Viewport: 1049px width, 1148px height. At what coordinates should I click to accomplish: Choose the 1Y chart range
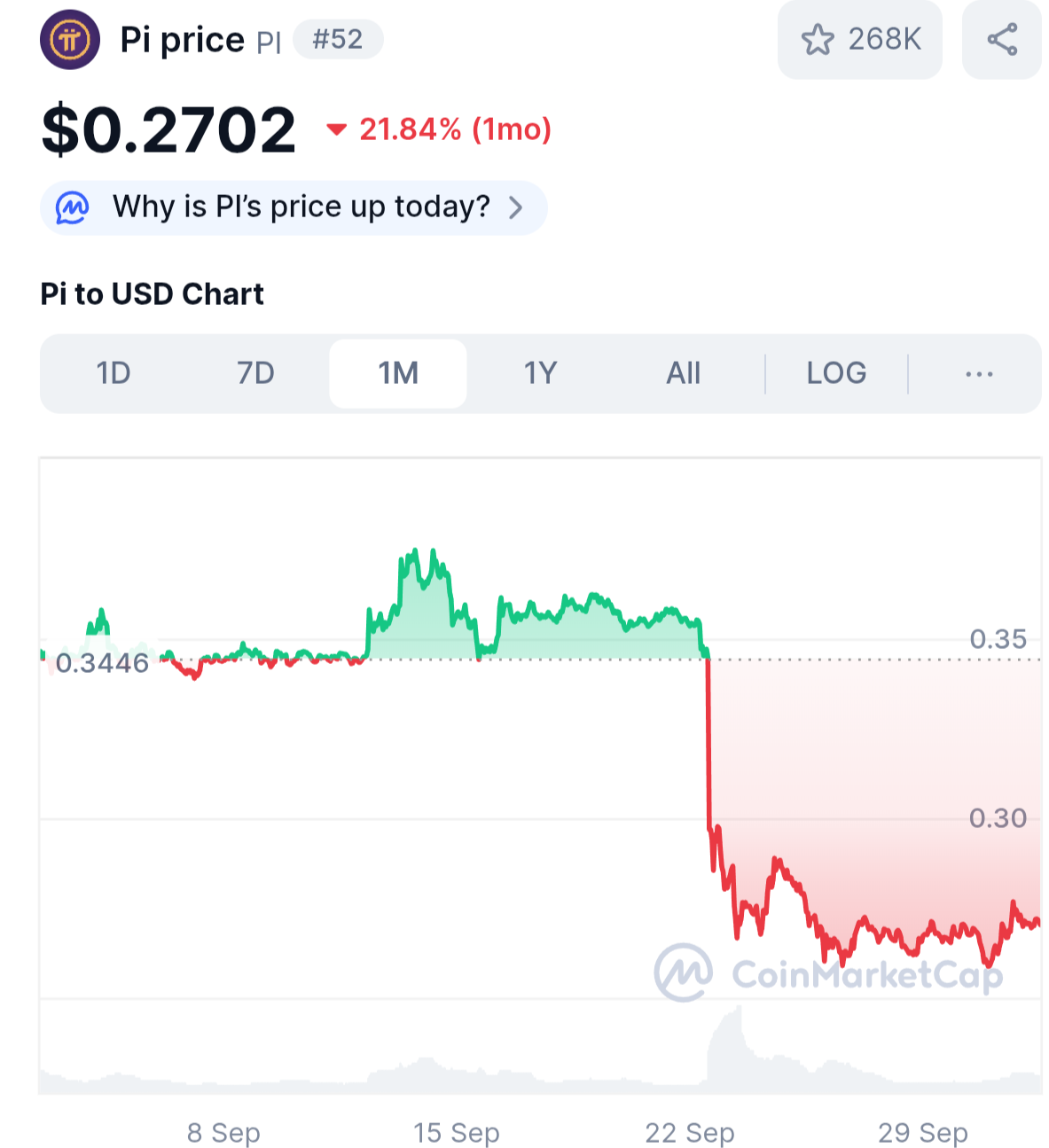click(x=540, y=373)
